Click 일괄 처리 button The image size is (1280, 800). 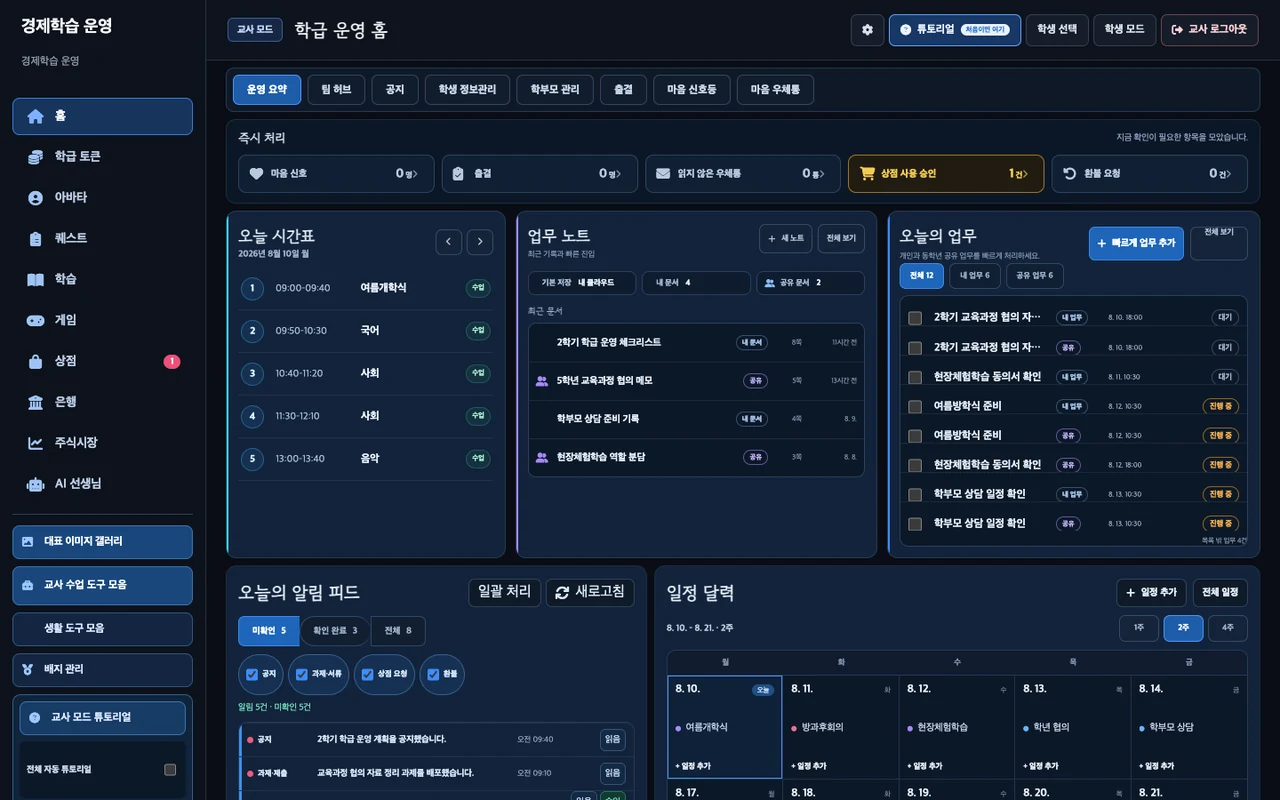(x=505, y=592)
